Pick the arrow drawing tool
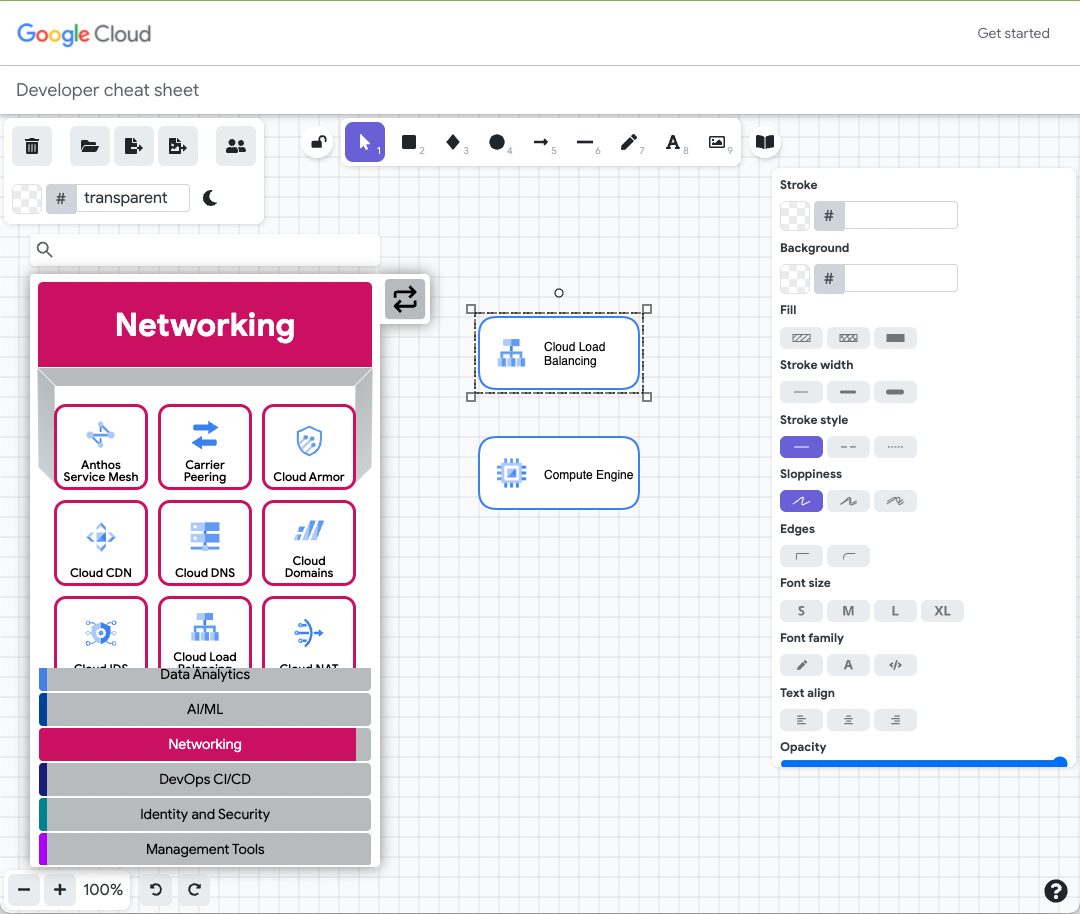Image resolution: width=1080 pixels, height=914 pixels. (541, 143)
